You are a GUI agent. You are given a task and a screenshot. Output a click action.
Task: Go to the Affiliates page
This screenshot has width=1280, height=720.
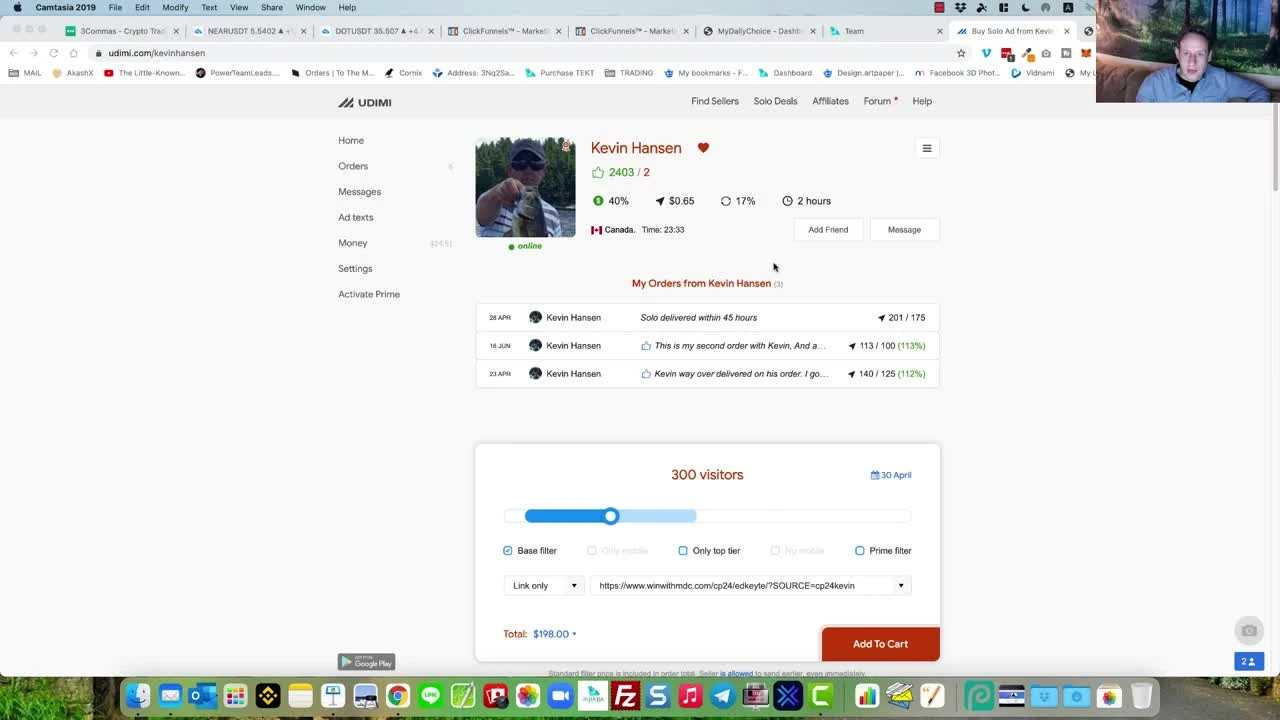tap(830, 101)
